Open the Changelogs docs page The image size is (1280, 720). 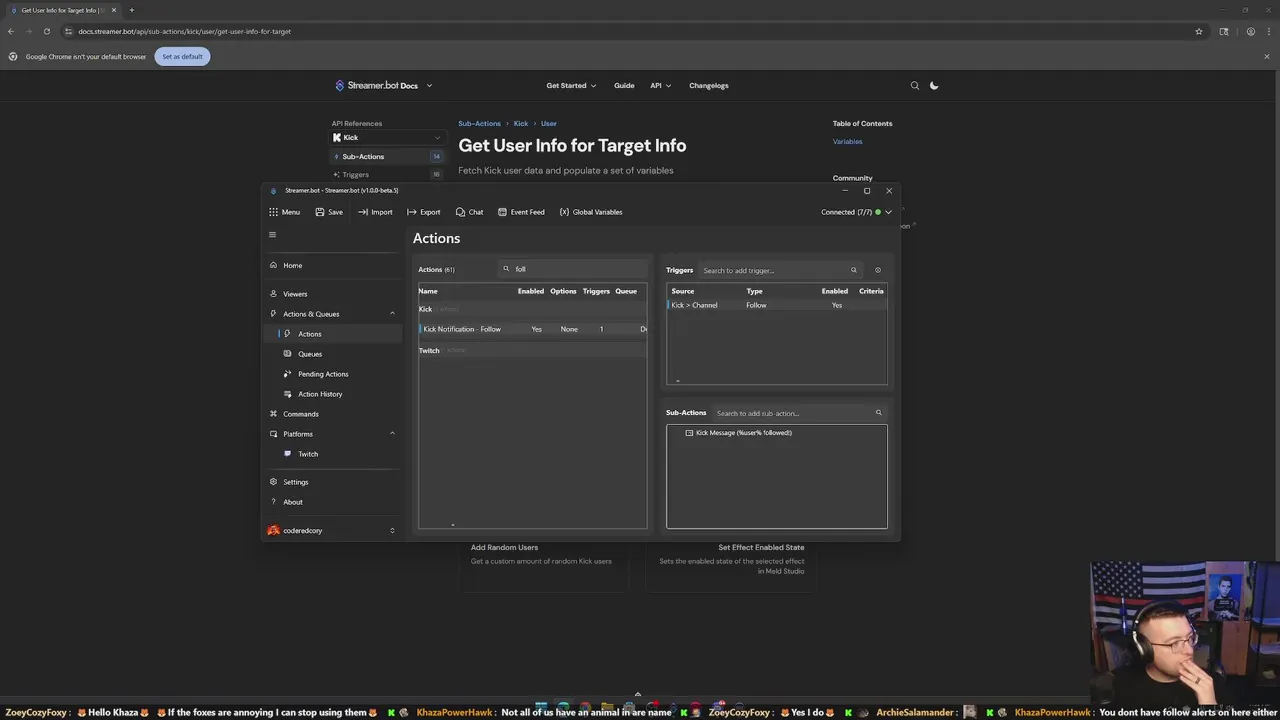pos(709,86)
